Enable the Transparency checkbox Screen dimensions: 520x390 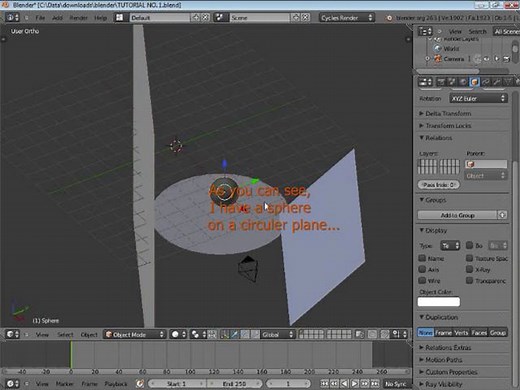(x=469, y=280)
